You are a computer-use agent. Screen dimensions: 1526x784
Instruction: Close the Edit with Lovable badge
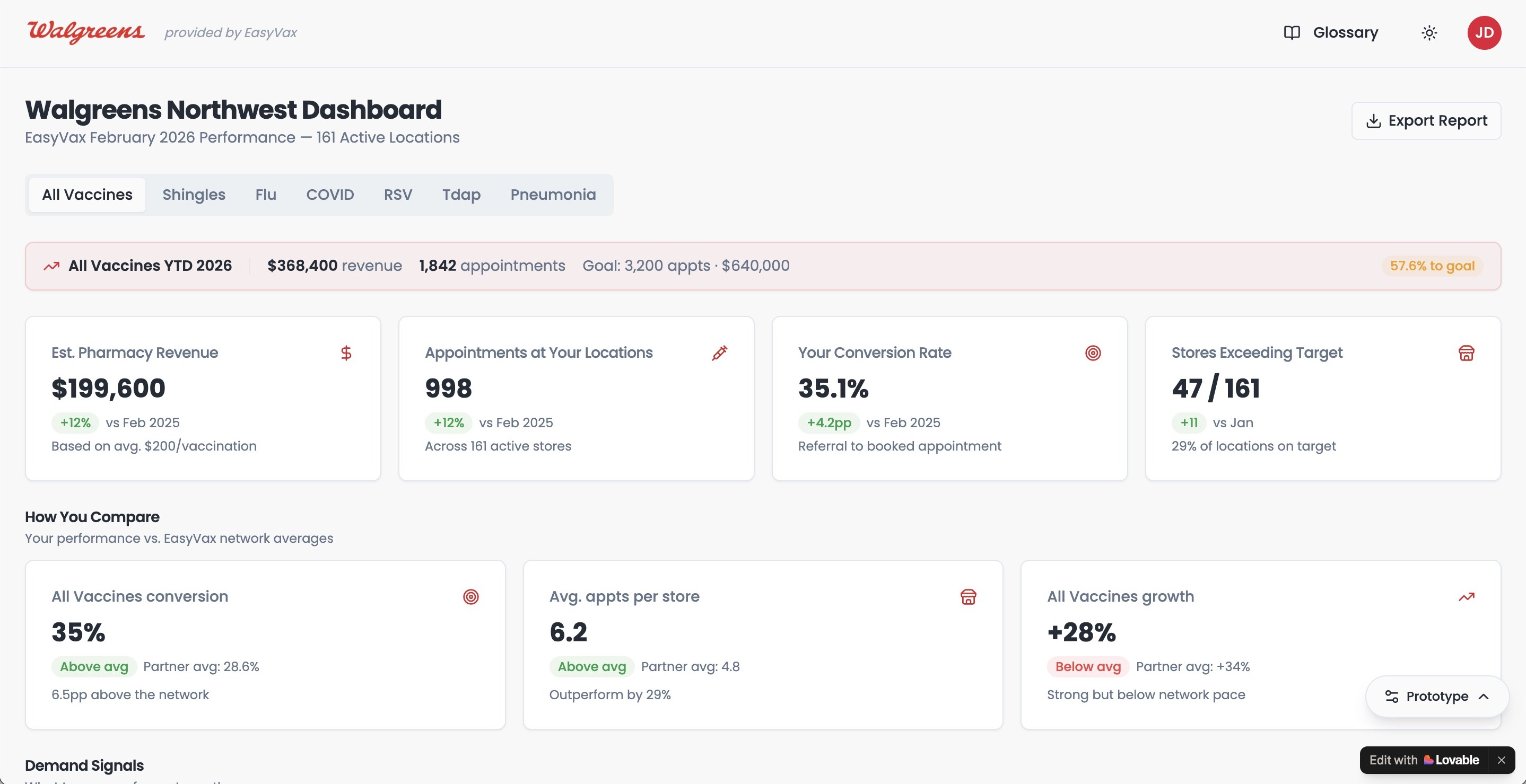click(1501, 760)
